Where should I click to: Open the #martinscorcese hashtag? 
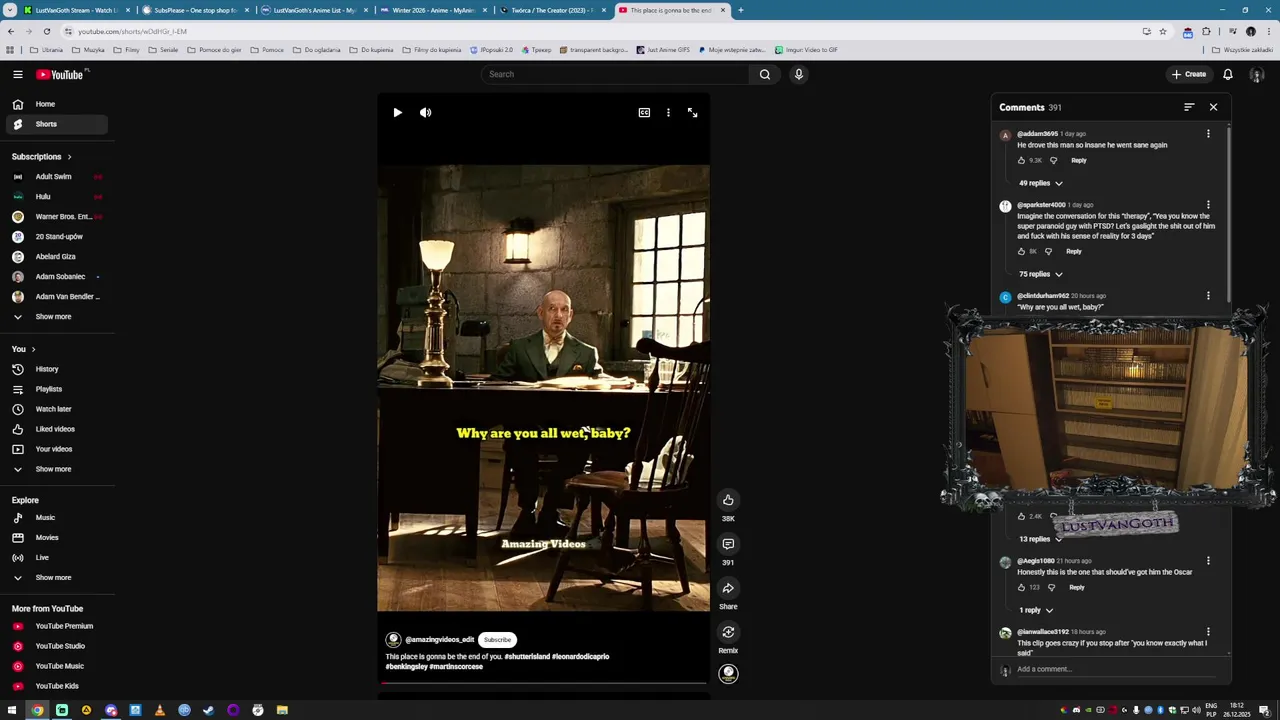point(456,666)
